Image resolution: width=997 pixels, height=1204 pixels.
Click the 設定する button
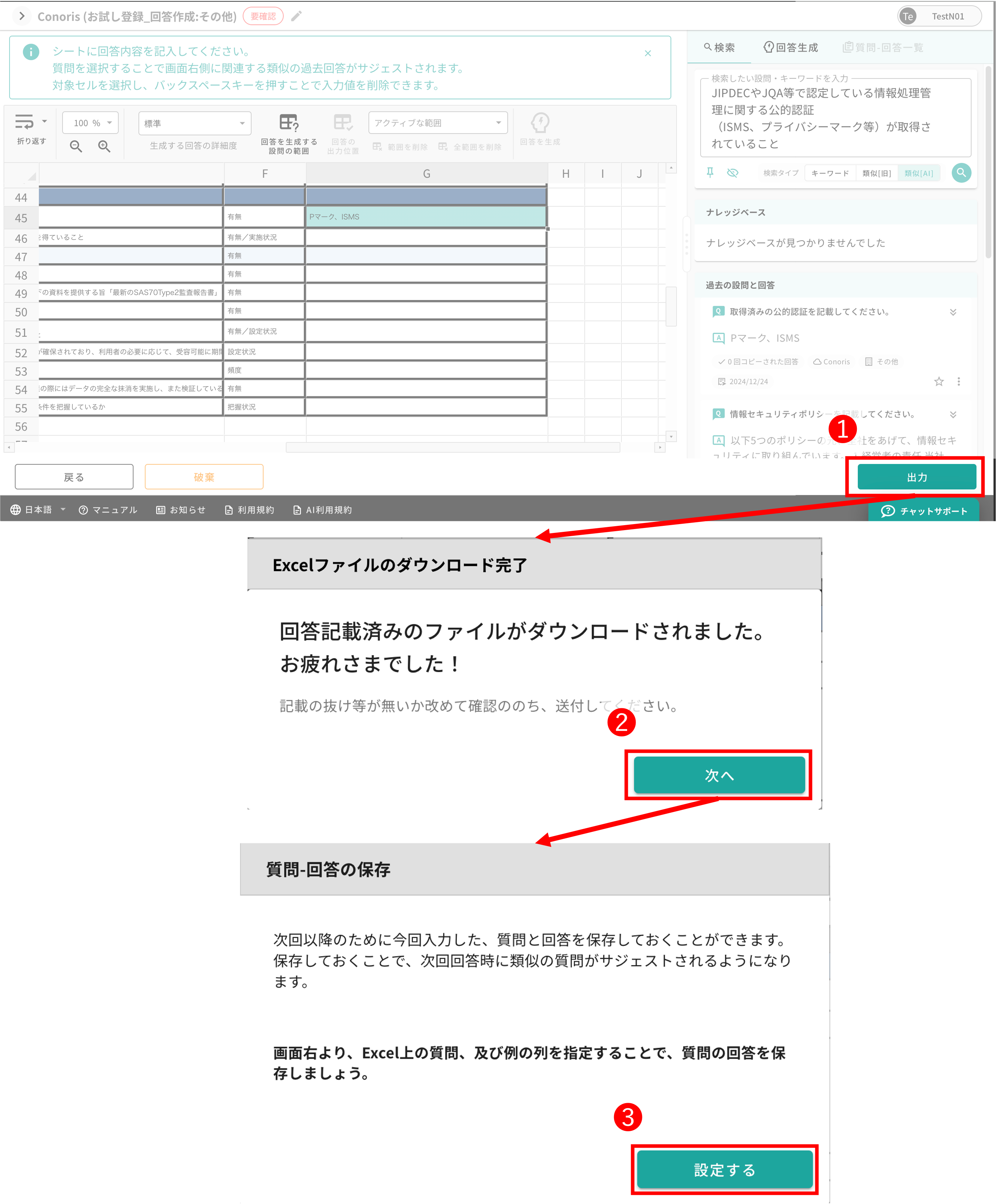[724, 1170]
